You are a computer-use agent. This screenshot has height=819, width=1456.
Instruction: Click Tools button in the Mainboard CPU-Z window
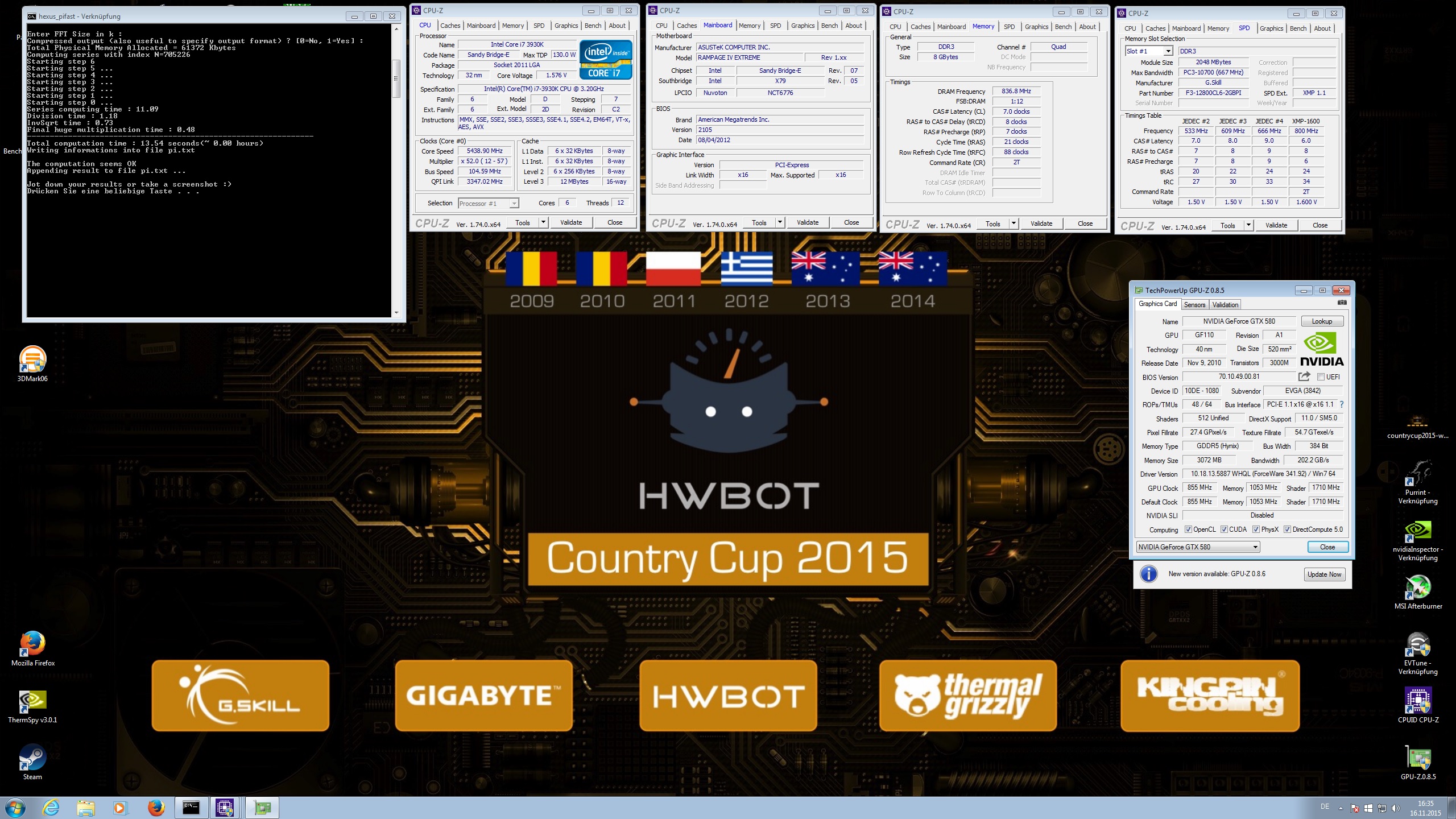(x=759, y=223)
